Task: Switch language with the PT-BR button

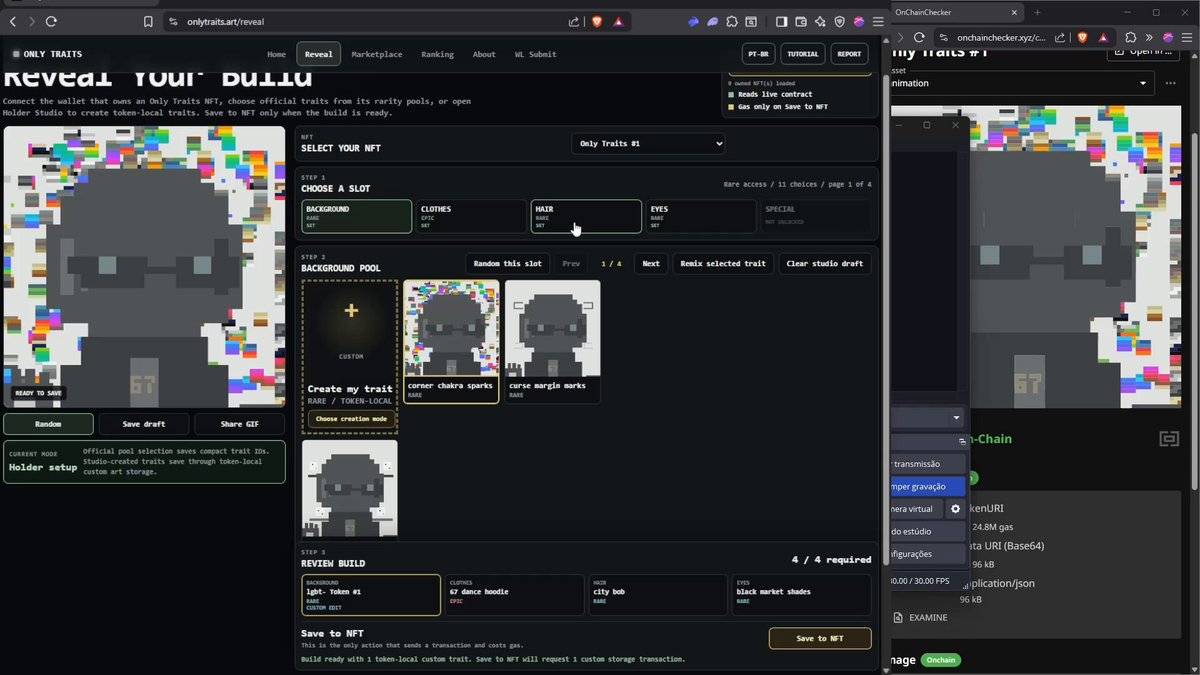Action: [759, 54]
